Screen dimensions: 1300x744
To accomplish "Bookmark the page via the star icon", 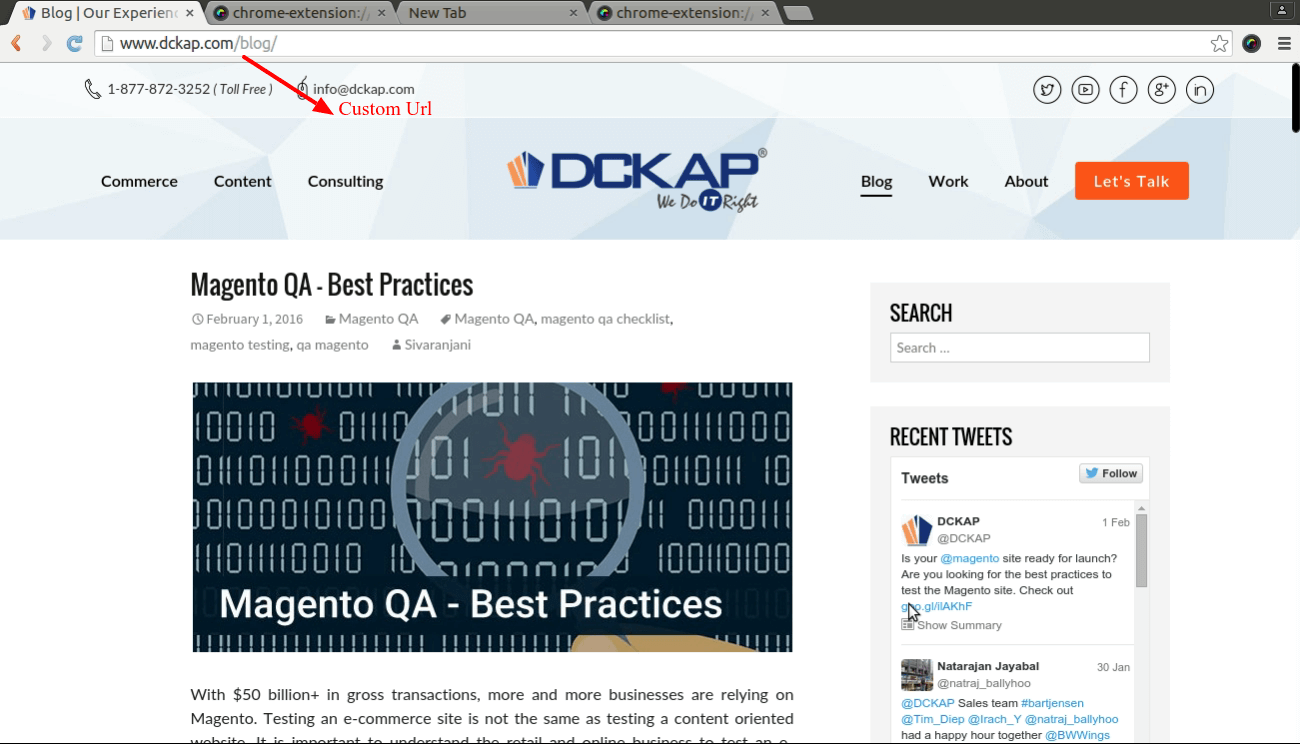I will coord(1219,43).
